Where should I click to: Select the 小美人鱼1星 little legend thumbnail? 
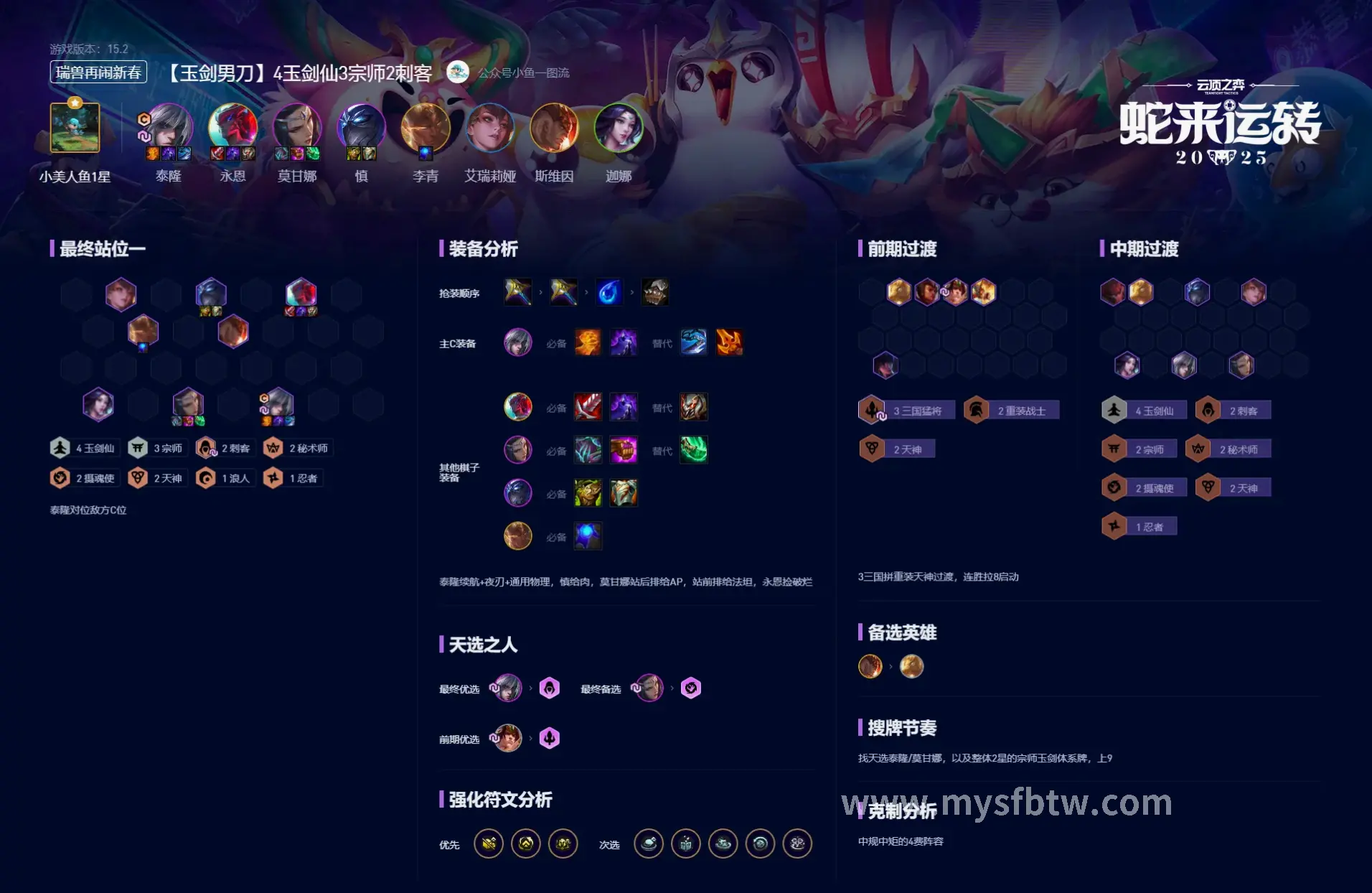(75, 128)
